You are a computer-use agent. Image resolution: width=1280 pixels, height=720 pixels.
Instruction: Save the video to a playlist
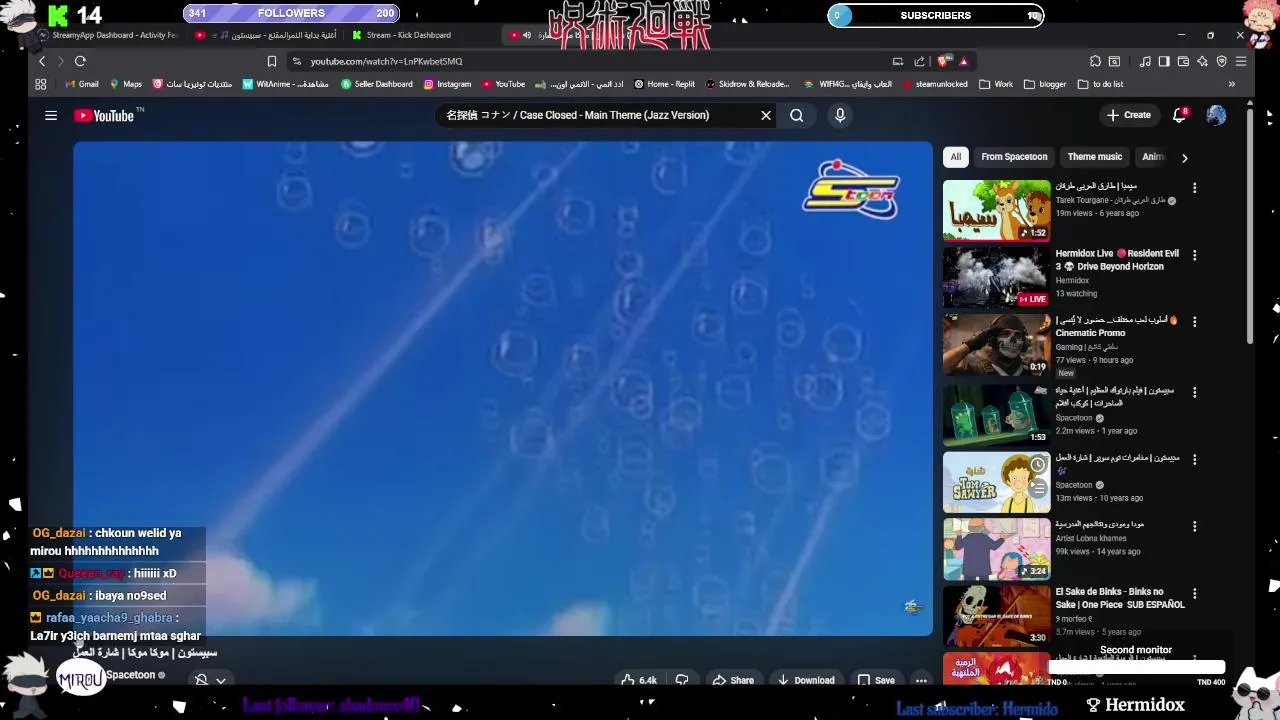point(875,680)
